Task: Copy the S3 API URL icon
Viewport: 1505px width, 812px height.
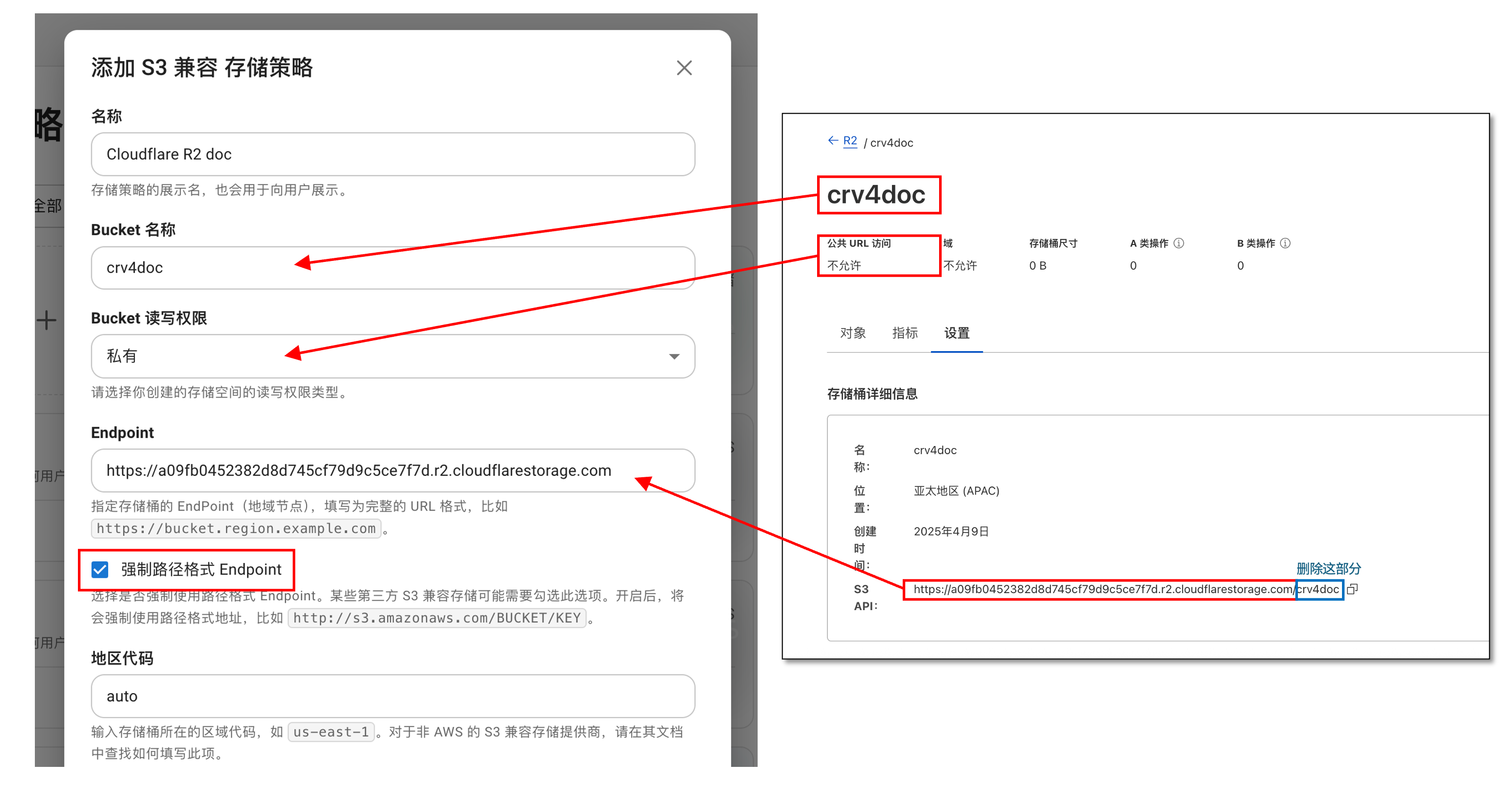Action: [1352, 590]
